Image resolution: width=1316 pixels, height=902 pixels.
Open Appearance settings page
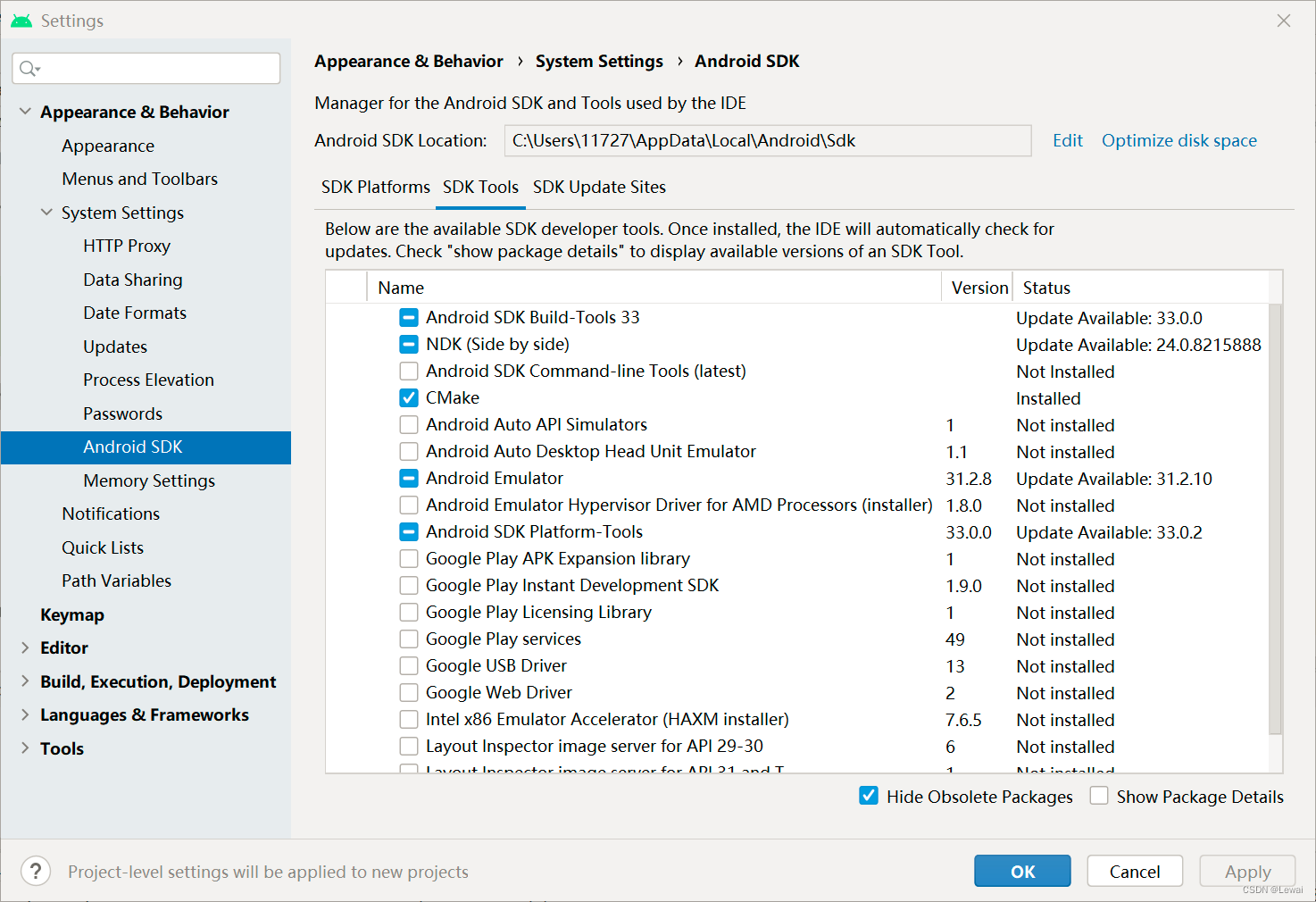coord(108,146)
